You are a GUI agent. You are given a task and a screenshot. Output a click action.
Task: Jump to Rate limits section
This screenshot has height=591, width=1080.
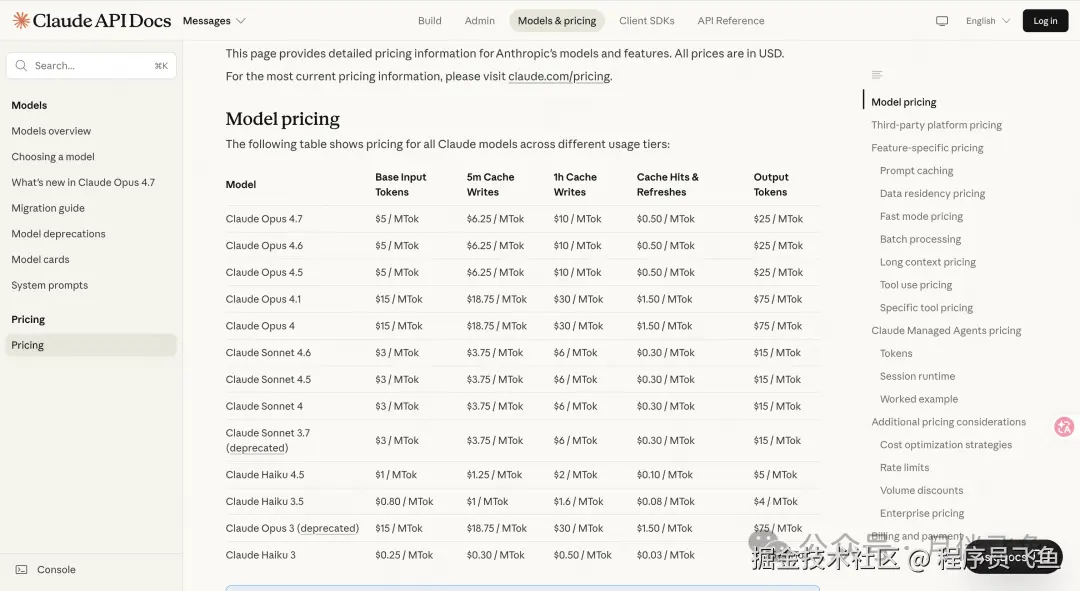tap(904, 468)
